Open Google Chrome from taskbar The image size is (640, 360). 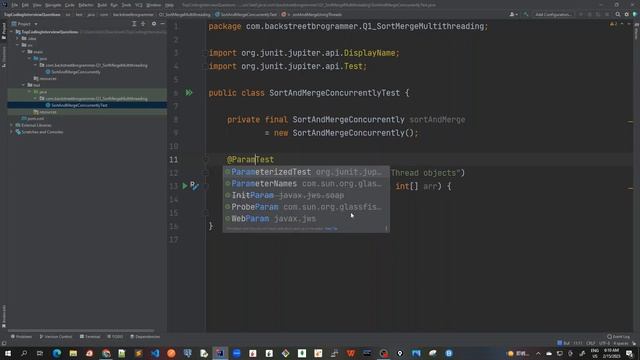pyautogui.click(x=106, y=353)
